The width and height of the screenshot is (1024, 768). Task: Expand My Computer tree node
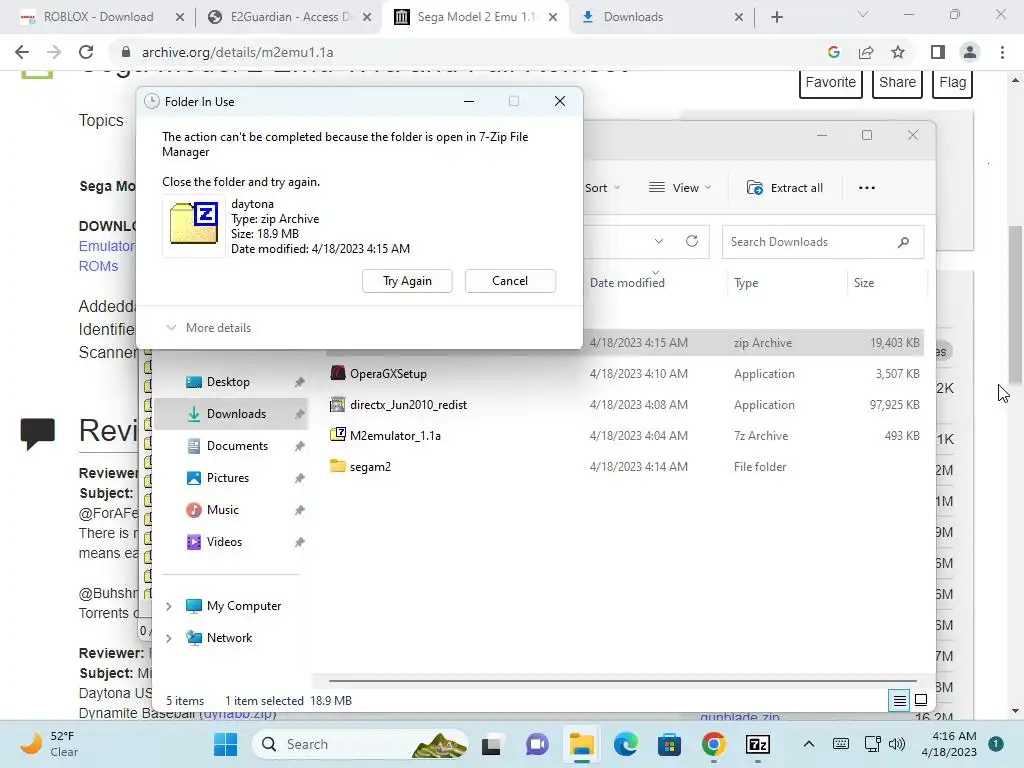click(x=168, y=607)
